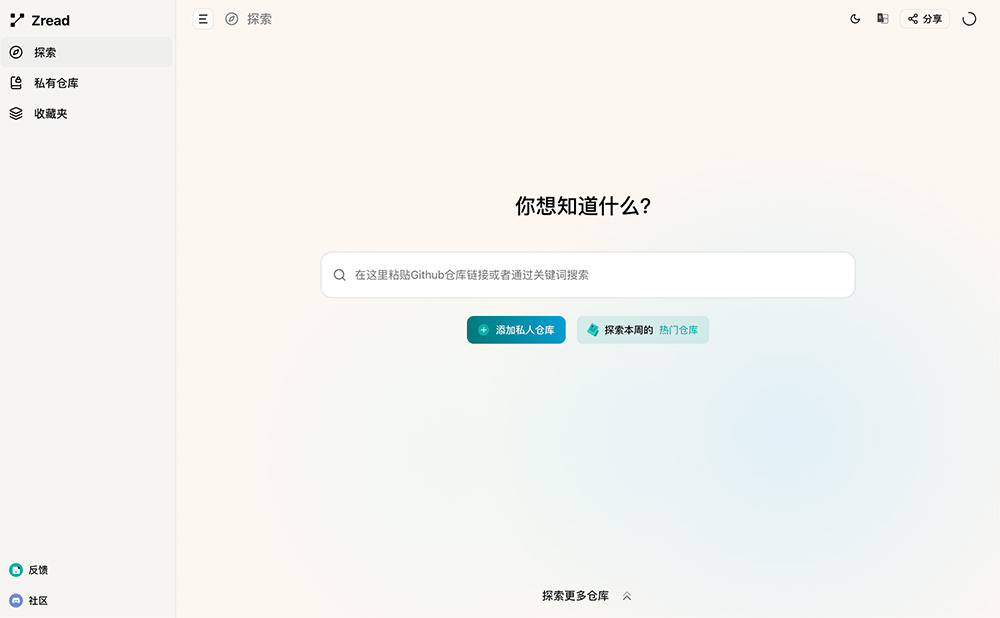Expand the 探索更多仓库 section
The image size is (1000, 618).
[587, 596]
